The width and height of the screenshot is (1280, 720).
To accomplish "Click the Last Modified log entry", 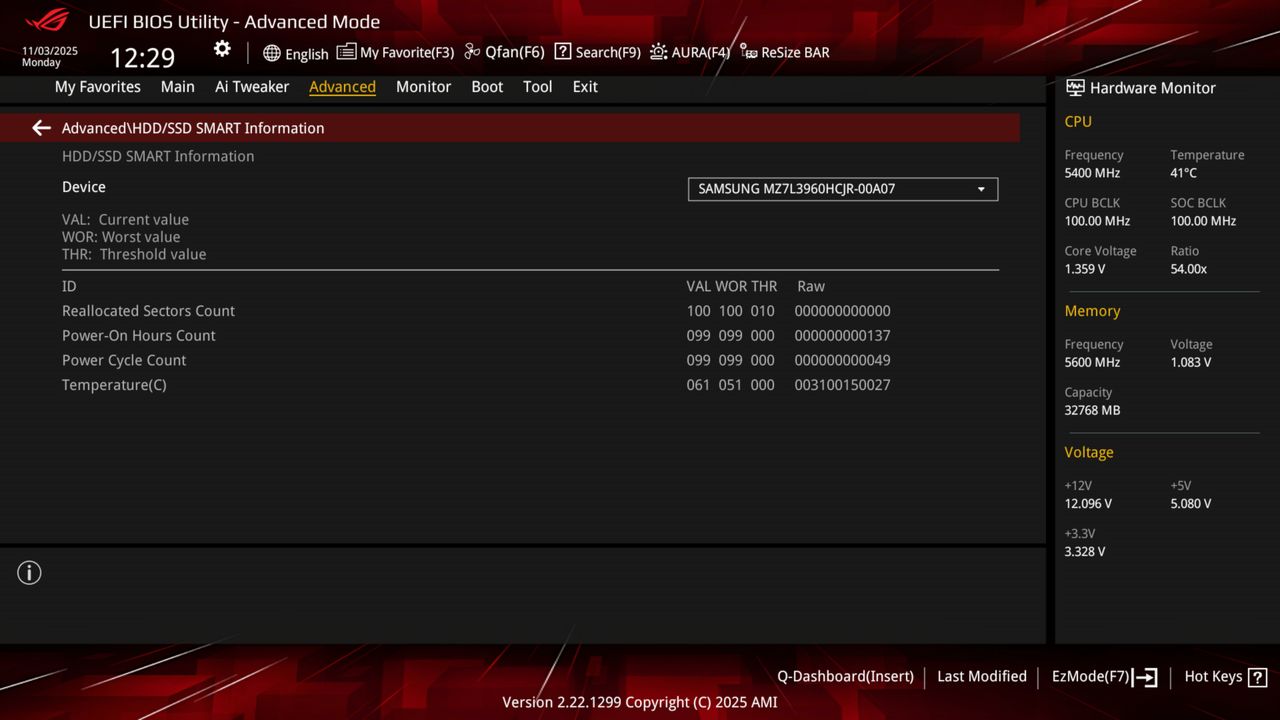I will [x=981, y=676].
